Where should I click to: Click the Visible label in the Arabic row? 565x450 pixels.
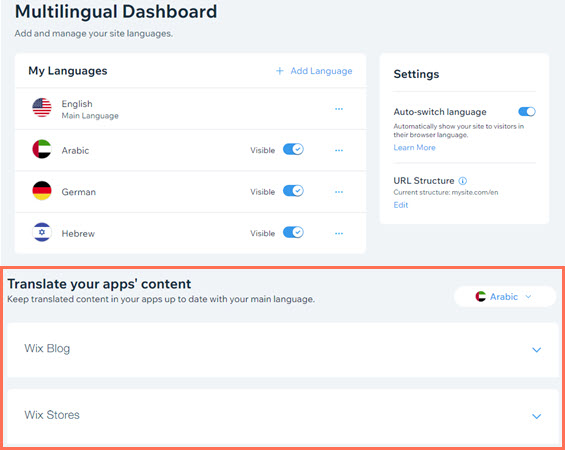[x=263, y=150]
